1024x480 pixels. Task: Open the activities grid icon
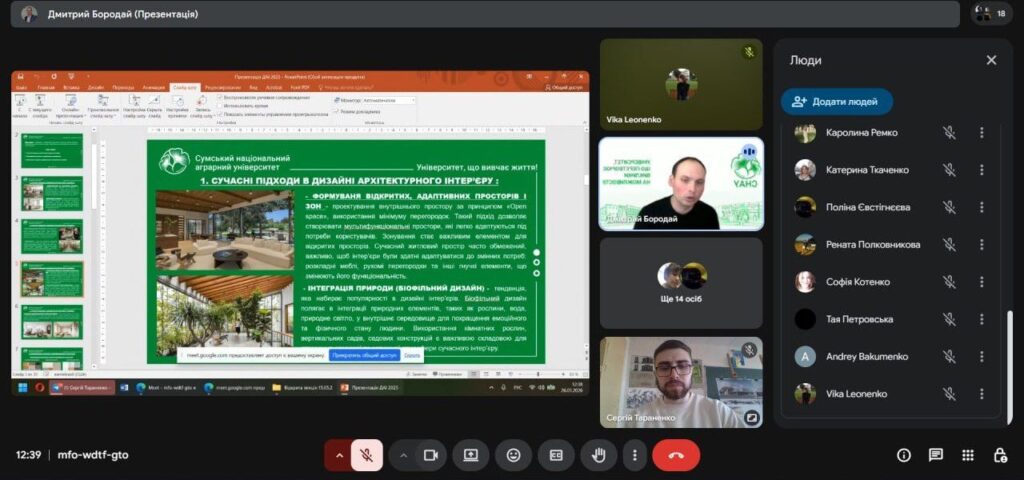[x=968, y=455]
